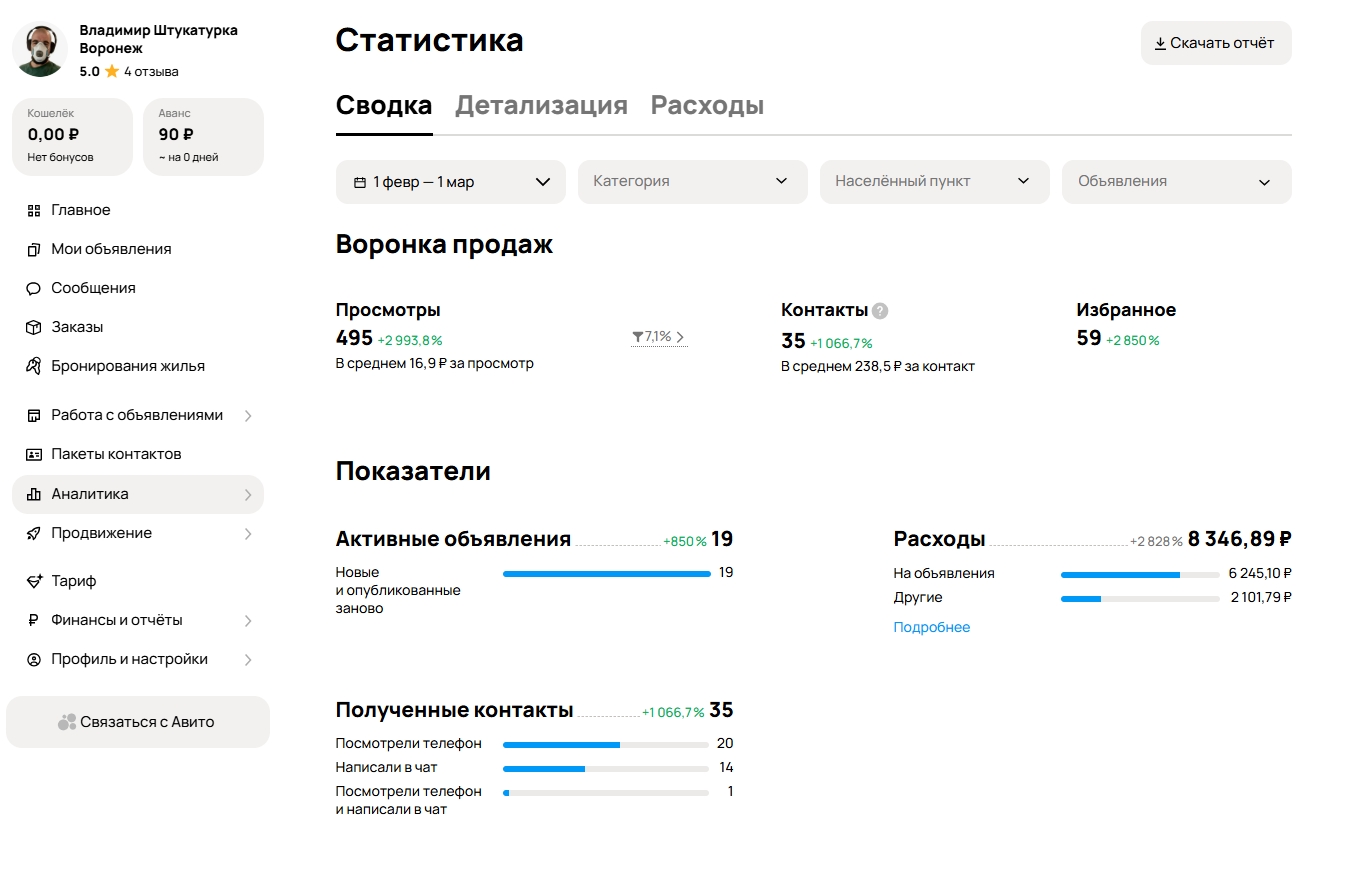Open the date range dropdown 1 февр — 1 мар
The height and width of the screenshot is (870, 1349).
pos(450,182)
